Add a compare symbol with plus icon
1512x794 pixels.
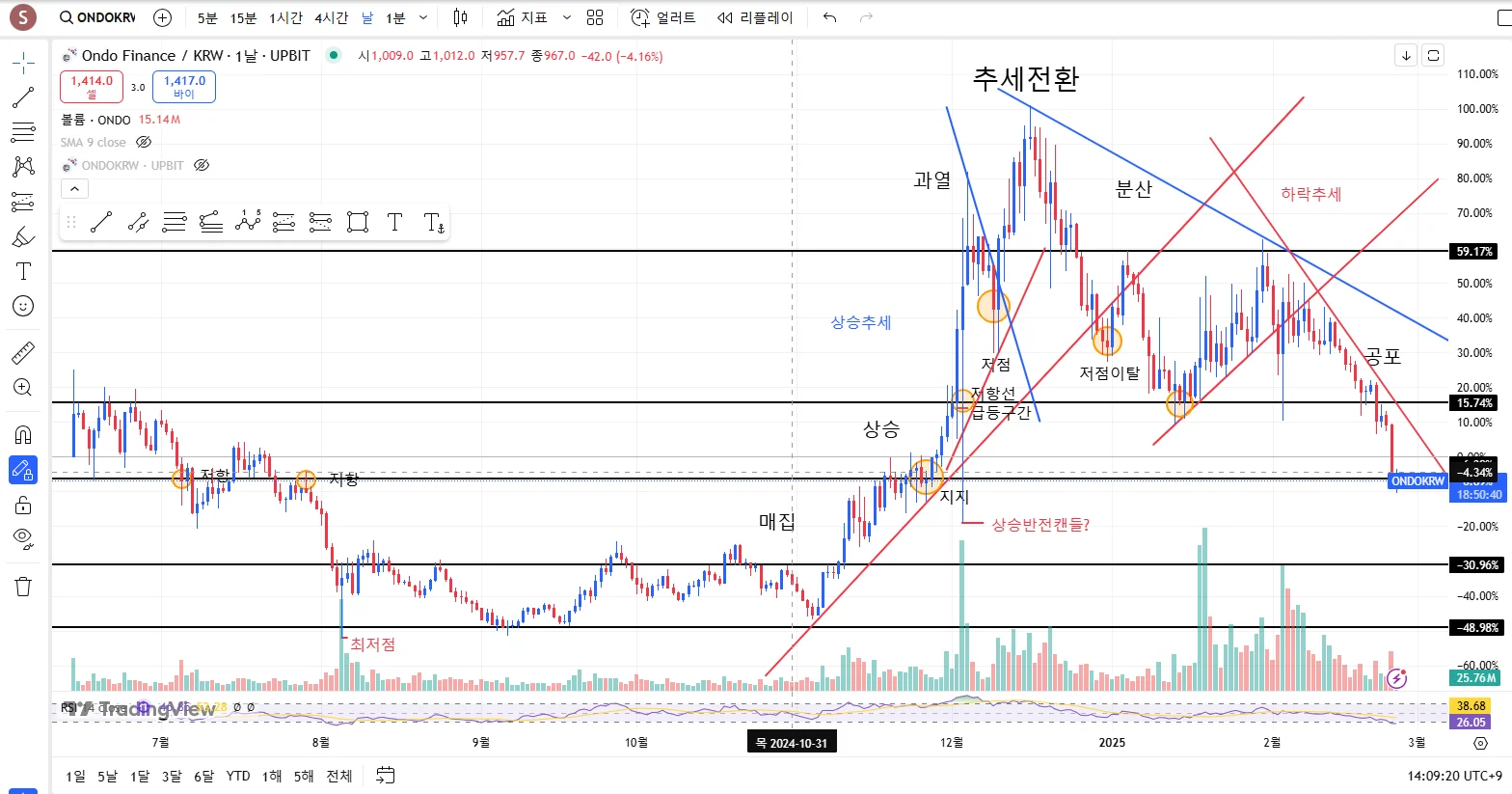[x=162, y=17]
